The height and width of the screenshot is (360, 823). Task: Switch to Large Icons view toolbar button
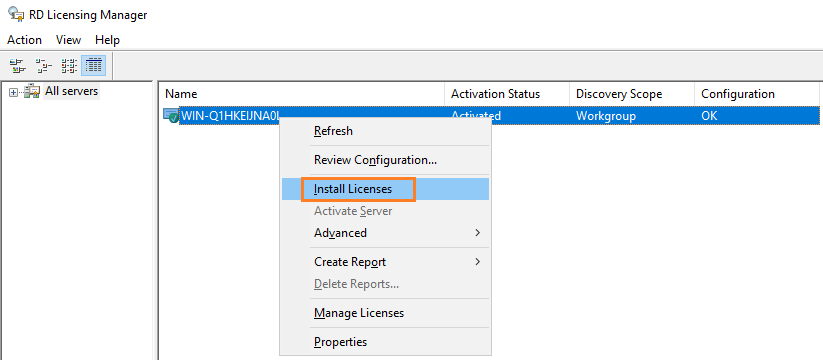[18, 66]
